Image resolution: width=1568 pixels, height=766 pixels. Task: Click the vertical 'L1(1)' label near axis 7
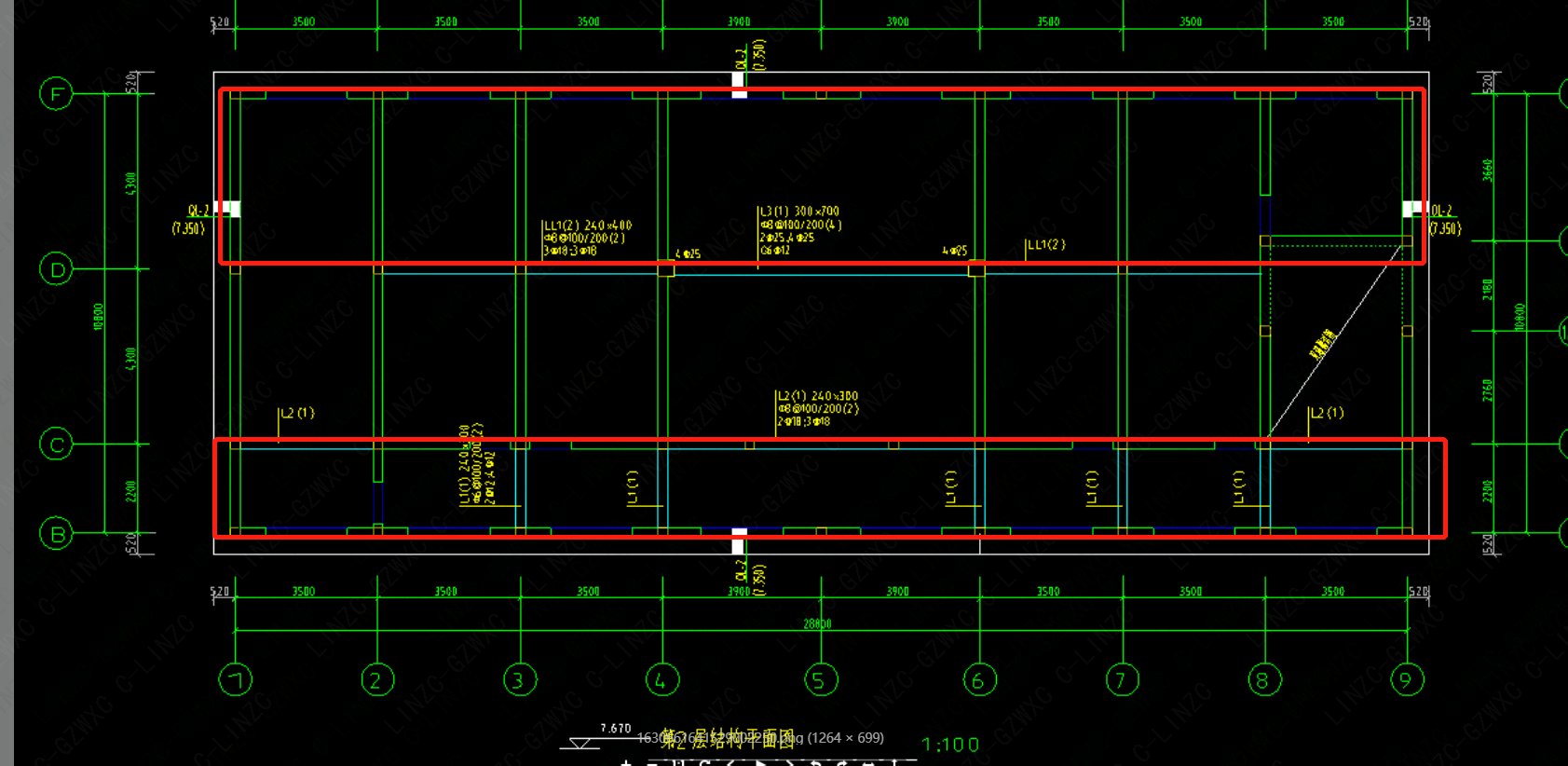pos(1092,487)
